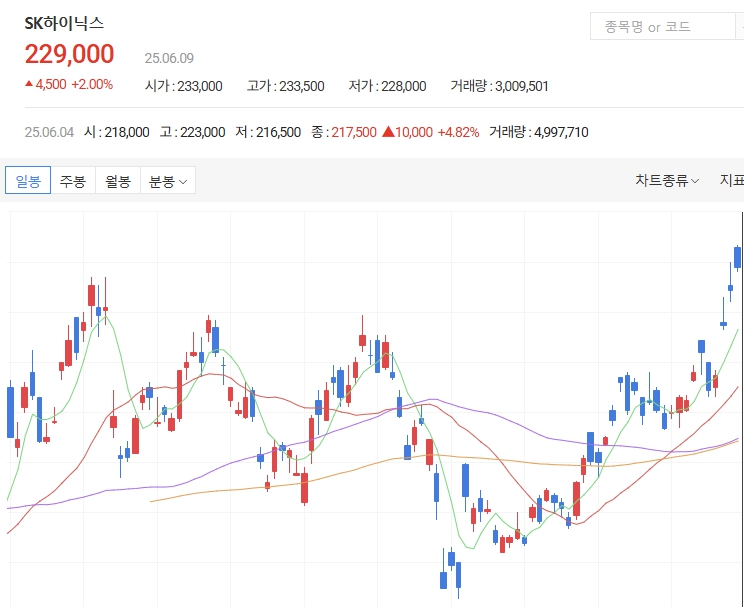Click the date 25.06.09

(169, 58)
